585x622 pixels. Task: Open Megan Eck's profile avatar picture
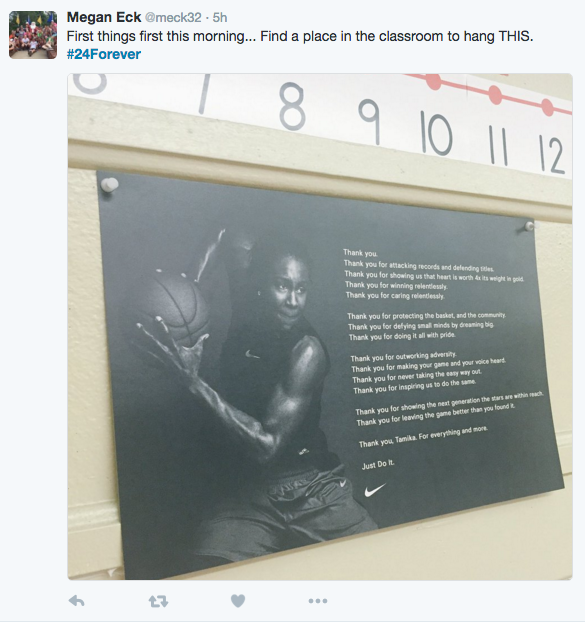[33, 35]
